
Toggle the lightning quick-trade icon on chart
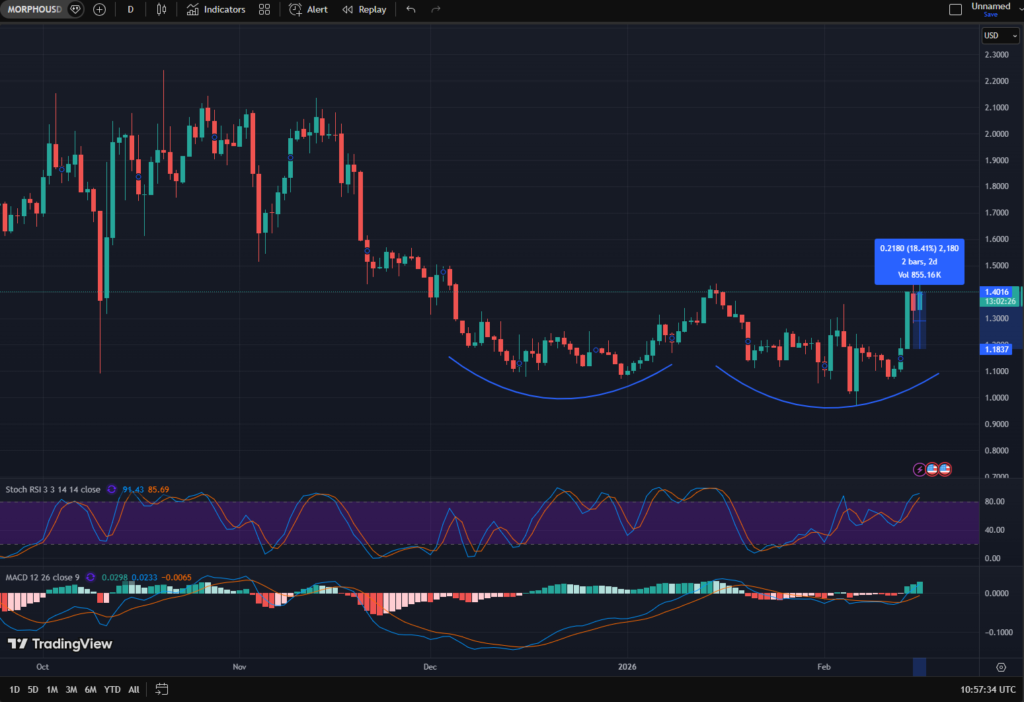point(919,469)
